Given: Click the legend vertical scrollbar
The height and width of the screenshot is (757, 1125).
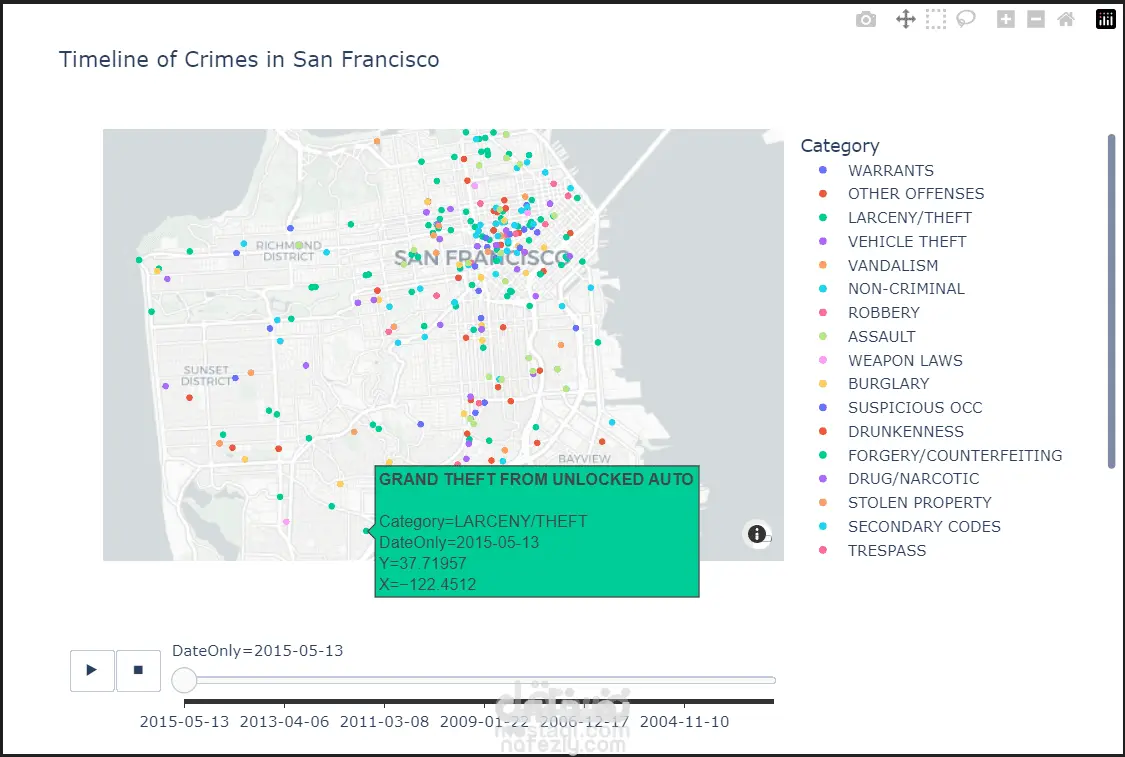Looking at the screenshot, I should coord(1111,300).
